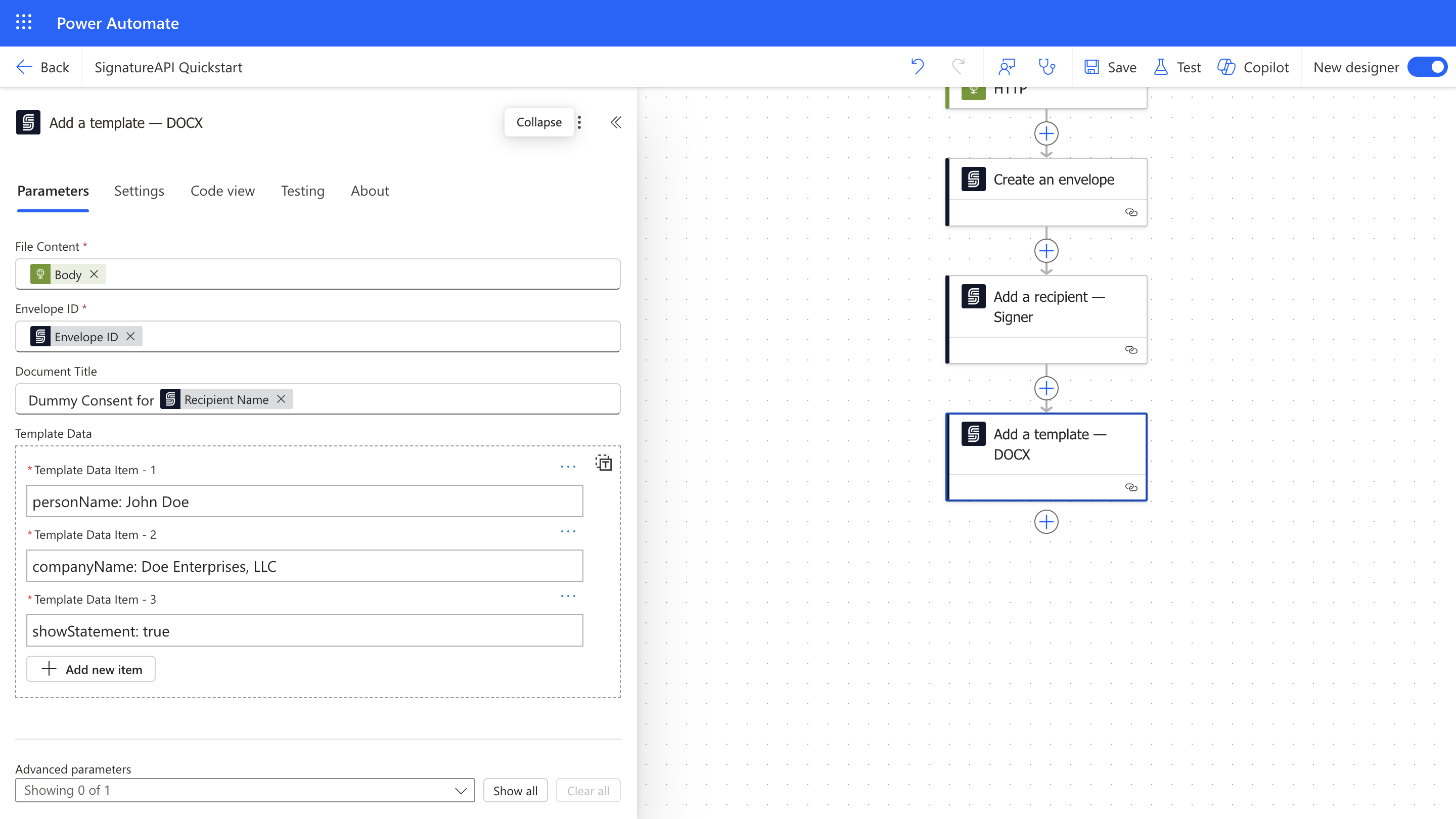
Task: Click plus below Add a template — DOCX
Action: [x=1045, y=522]
